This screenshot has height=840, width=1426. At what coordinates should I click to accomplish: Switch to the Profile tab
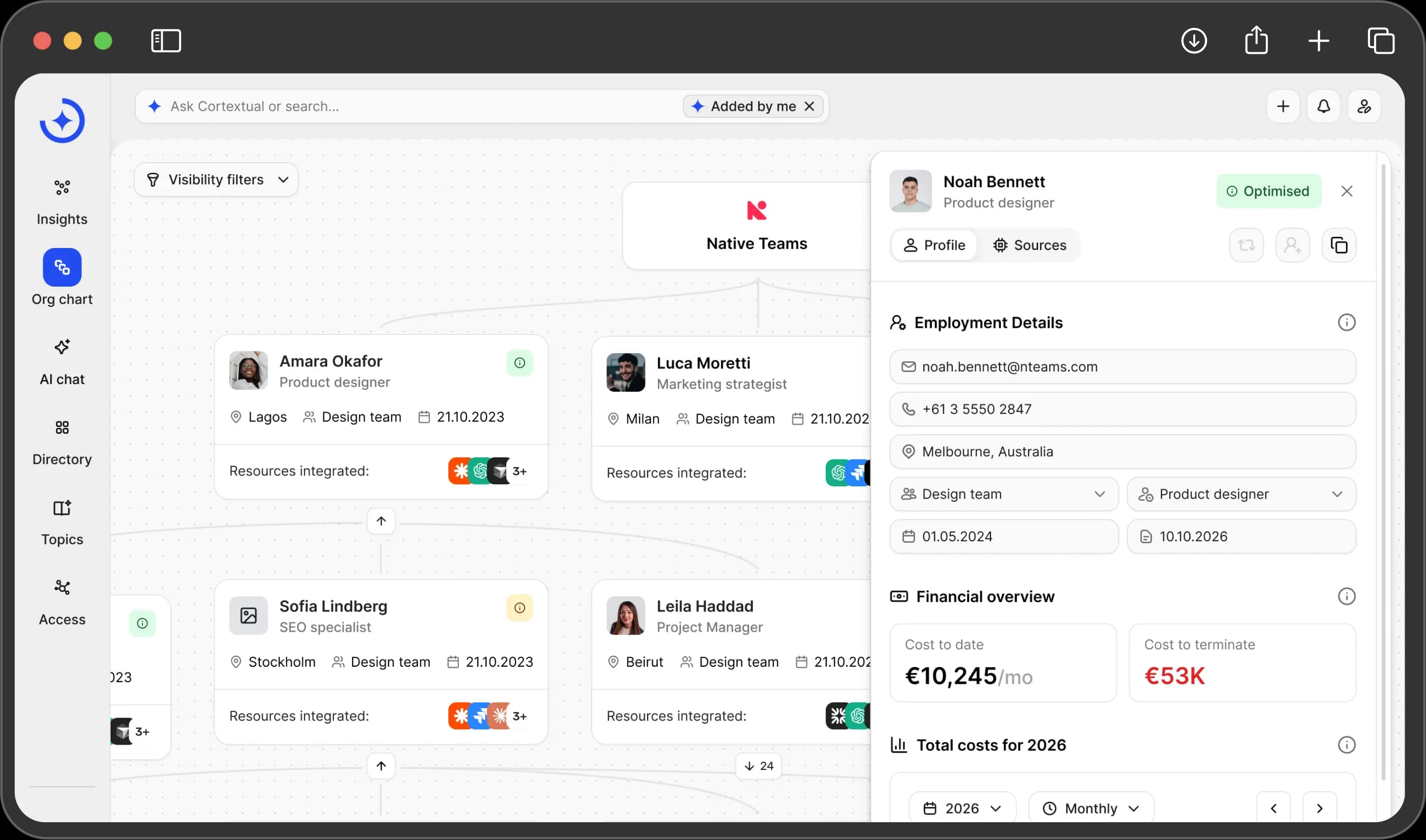[x=933, y=245]
